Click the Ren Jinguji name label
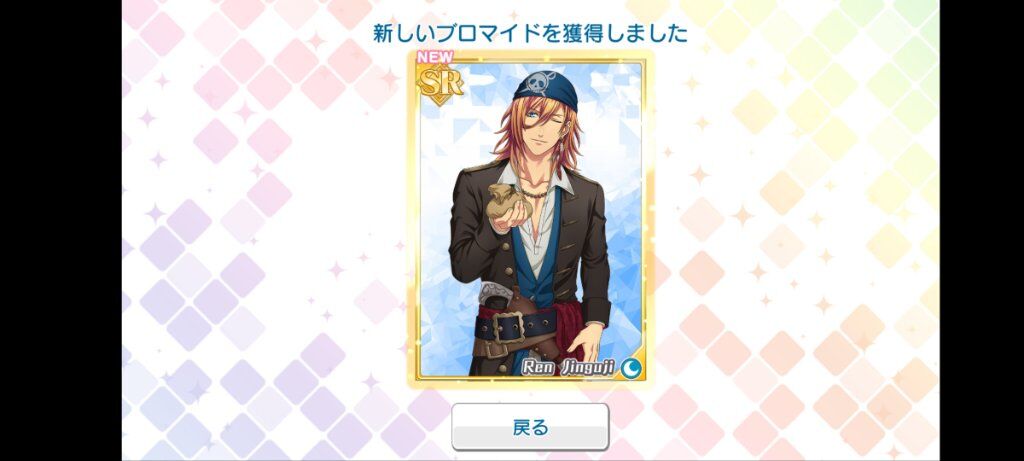This screenshot has width=1024, height=461. pyautogui.click(x=568, y=368)
